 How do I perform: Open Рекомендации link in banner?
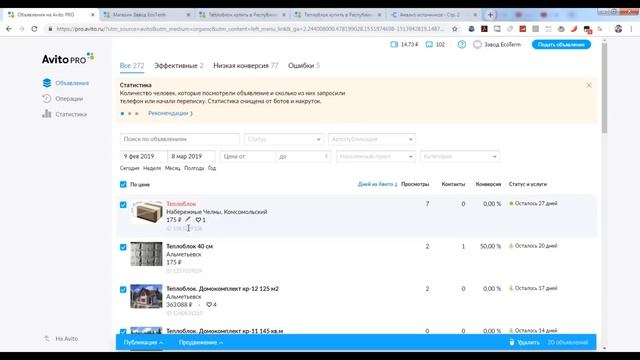[170, 113]
